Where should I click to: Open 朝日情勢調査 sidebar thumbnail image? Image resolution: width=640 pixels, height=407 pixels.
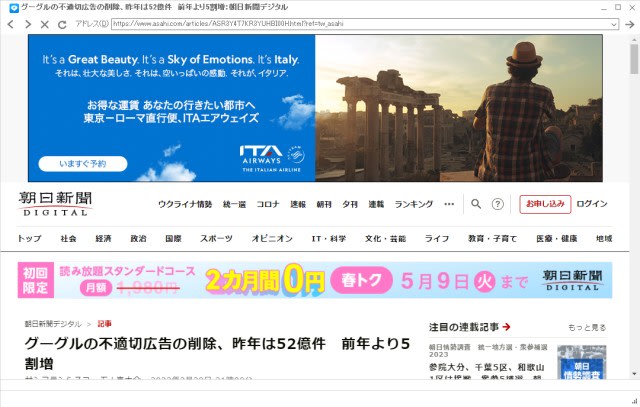582,362
